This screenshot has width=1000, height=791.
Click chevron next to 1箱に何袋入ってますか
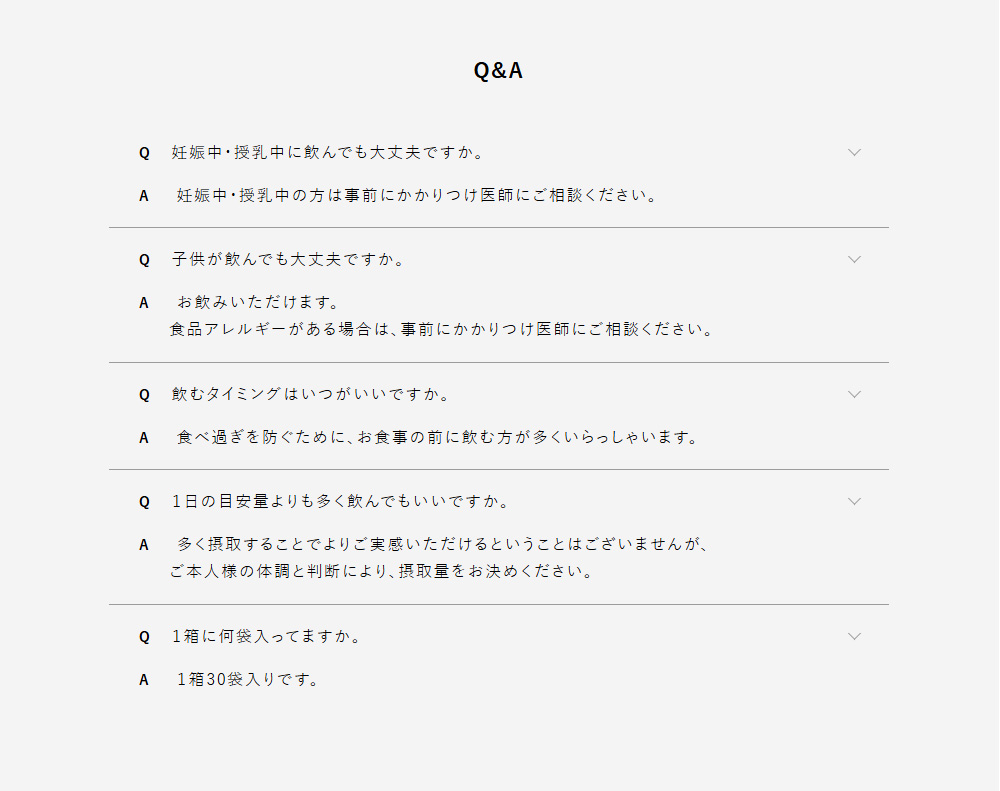[x=854, y=636]
